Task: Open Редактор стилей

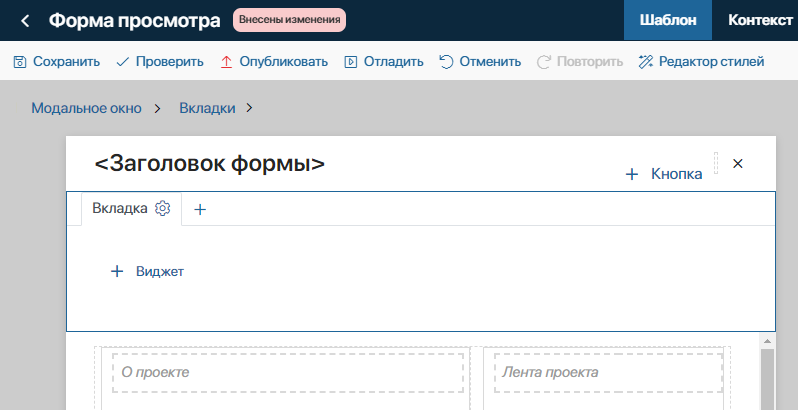Action: [711, 62]
